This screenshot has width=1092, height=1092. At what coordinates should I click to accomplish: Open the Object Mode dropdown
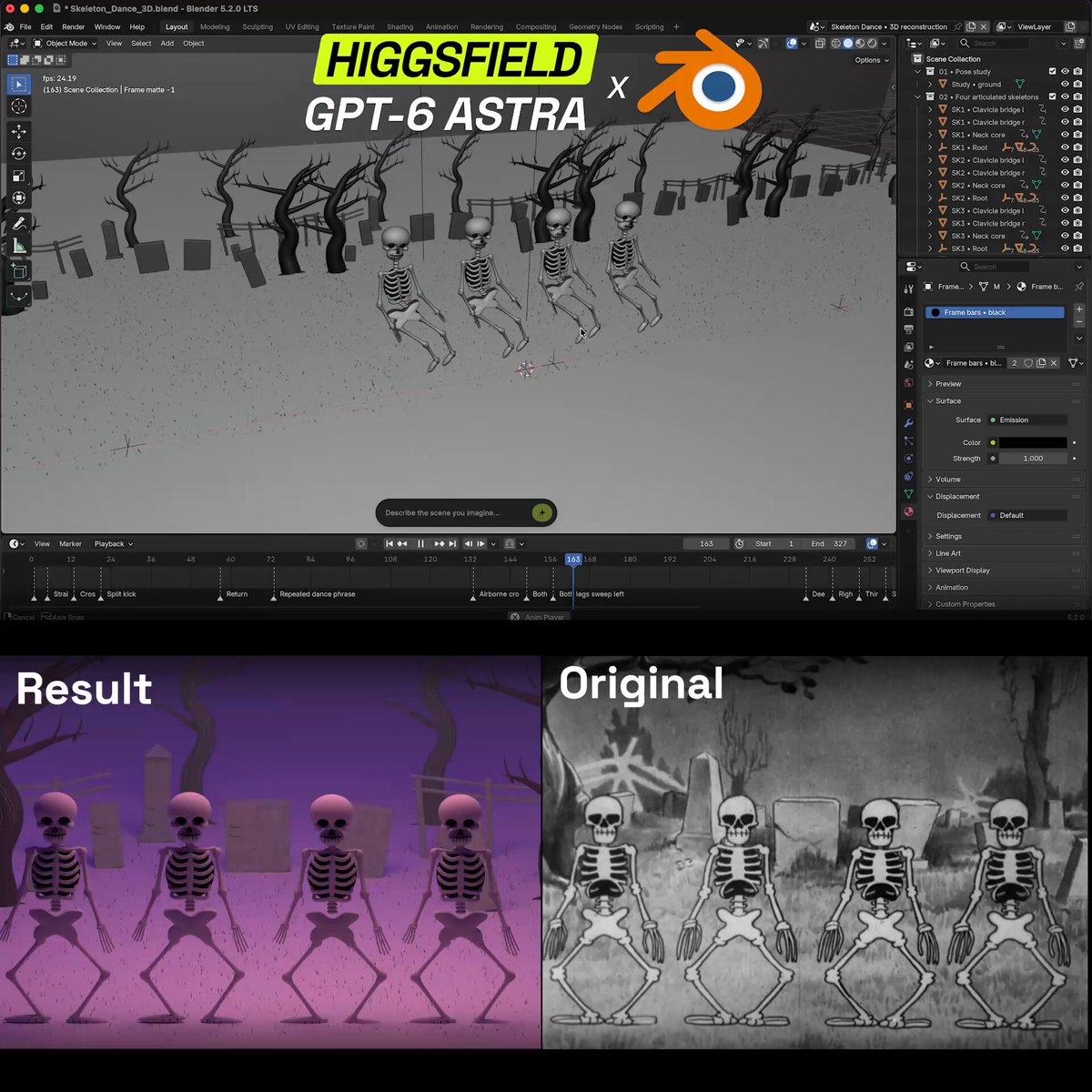point(66,43)
